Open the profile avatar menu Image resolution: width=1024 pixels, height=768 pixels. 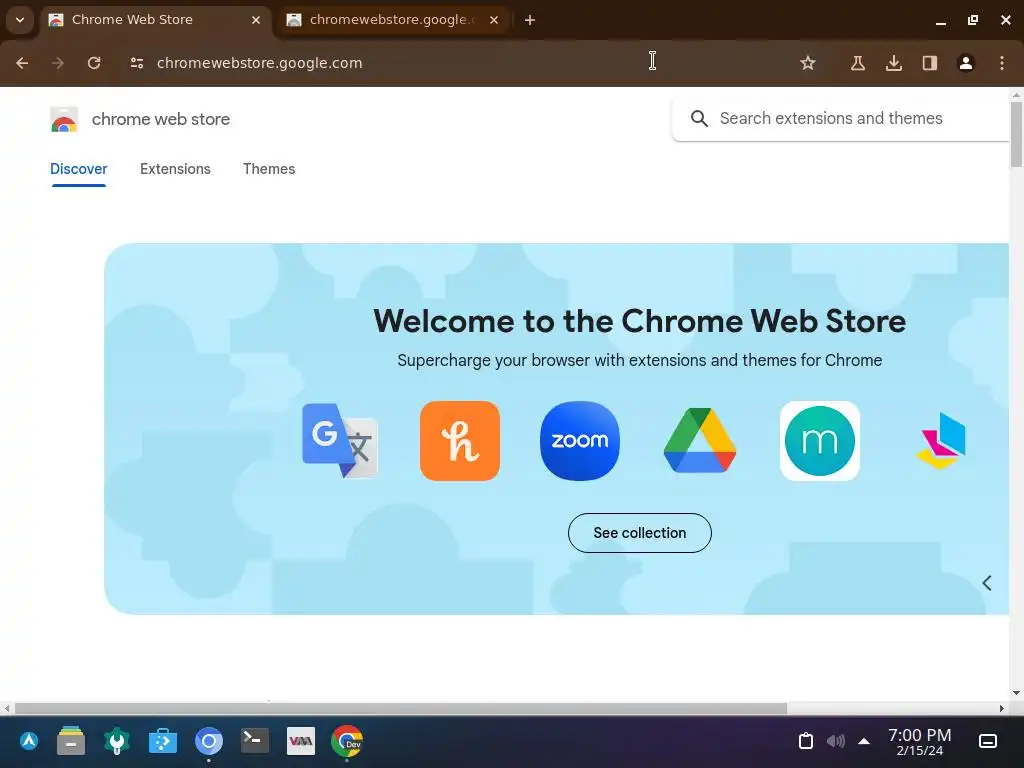tap(965, 63)
